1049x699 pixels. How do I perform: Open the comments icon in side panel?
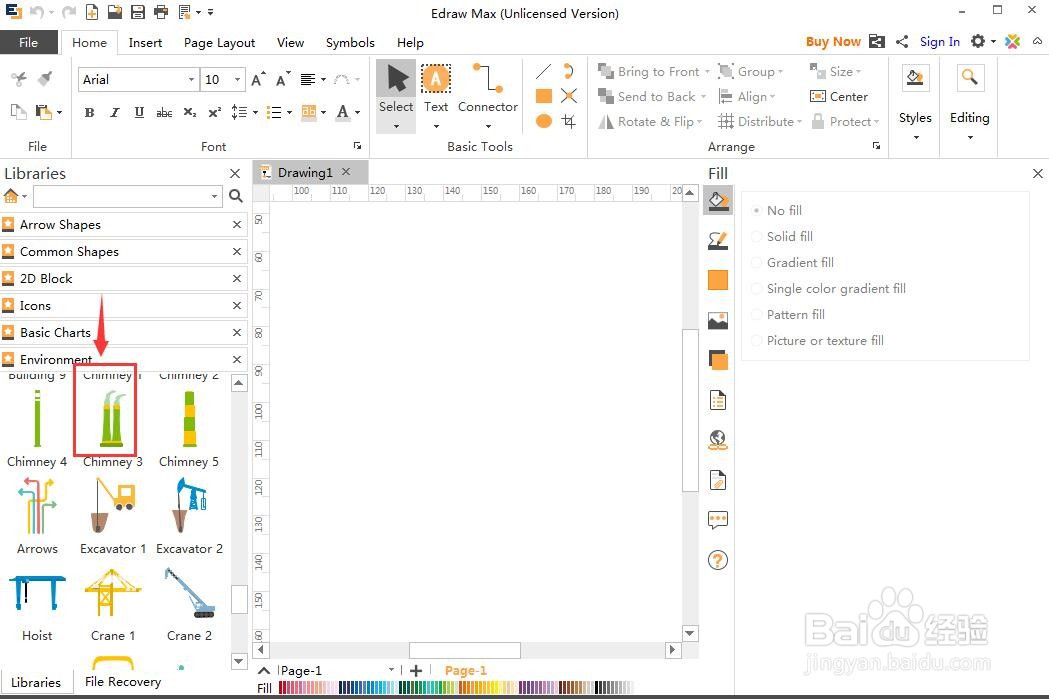[718, 520]
